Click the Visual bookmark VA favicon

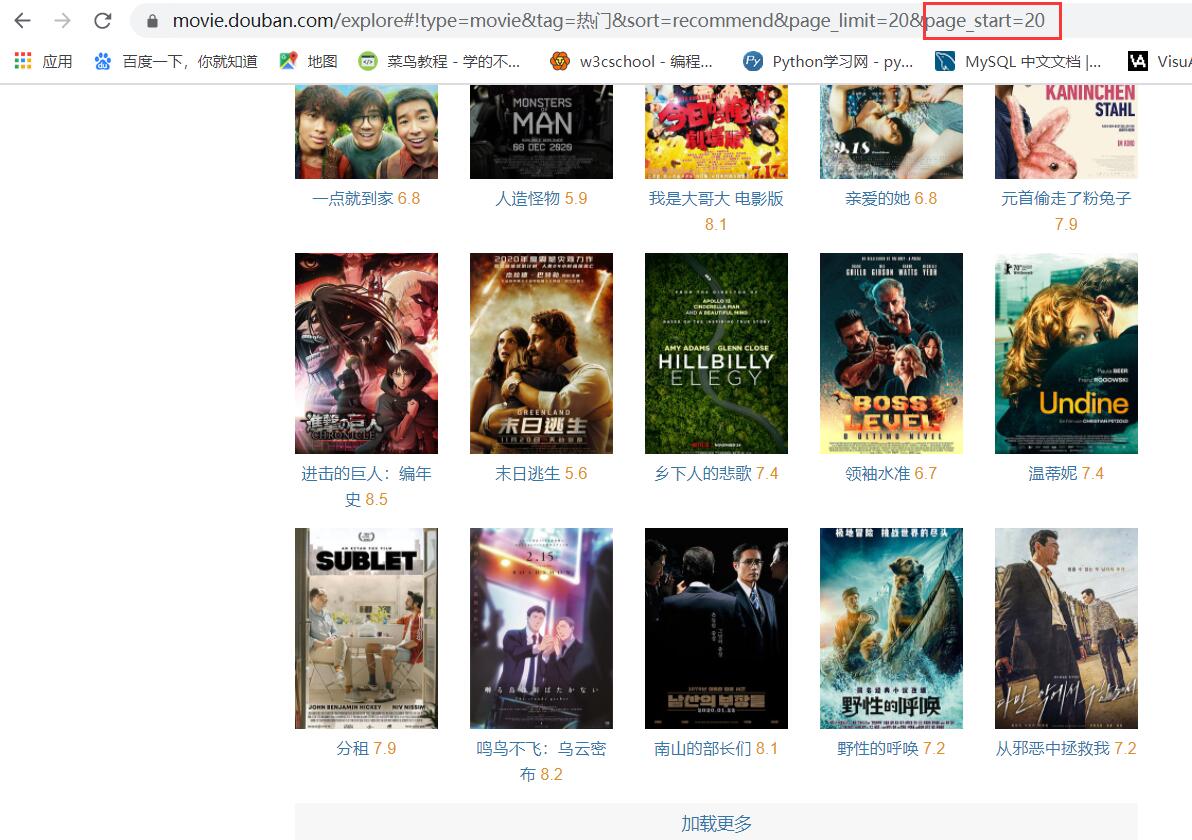coord(1138,62)
